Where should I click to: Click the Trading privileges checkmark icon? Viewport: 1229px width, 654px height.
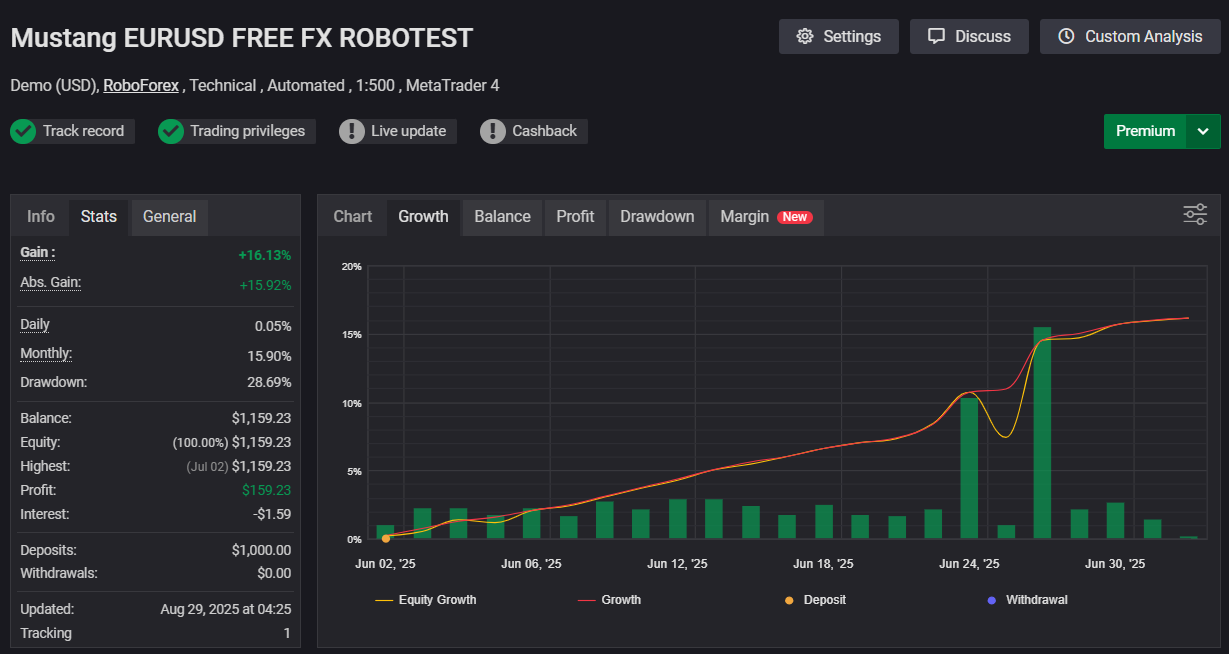click(x=171, y=131)
